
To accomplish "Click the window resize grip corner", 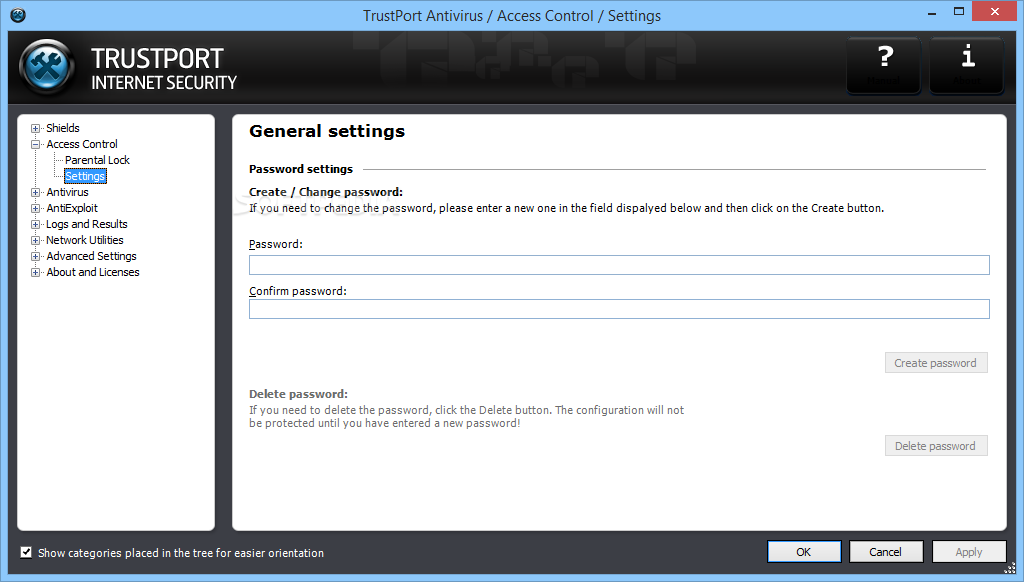I will click(1010, 568).
